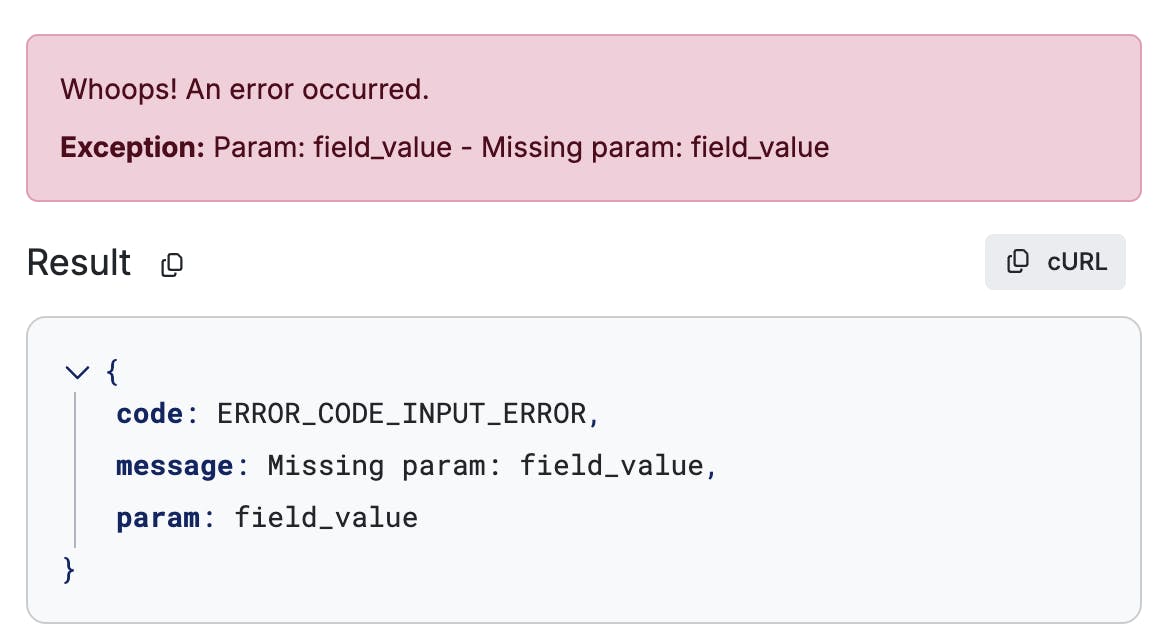This screenshot has height=638, width=1166.
Task: Select the "message" key in JSON
Action: (x=175, y=466)
